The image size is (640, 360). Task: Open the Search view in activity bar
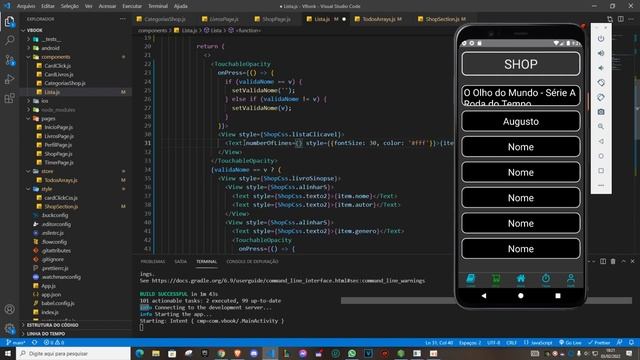[9, 40]
